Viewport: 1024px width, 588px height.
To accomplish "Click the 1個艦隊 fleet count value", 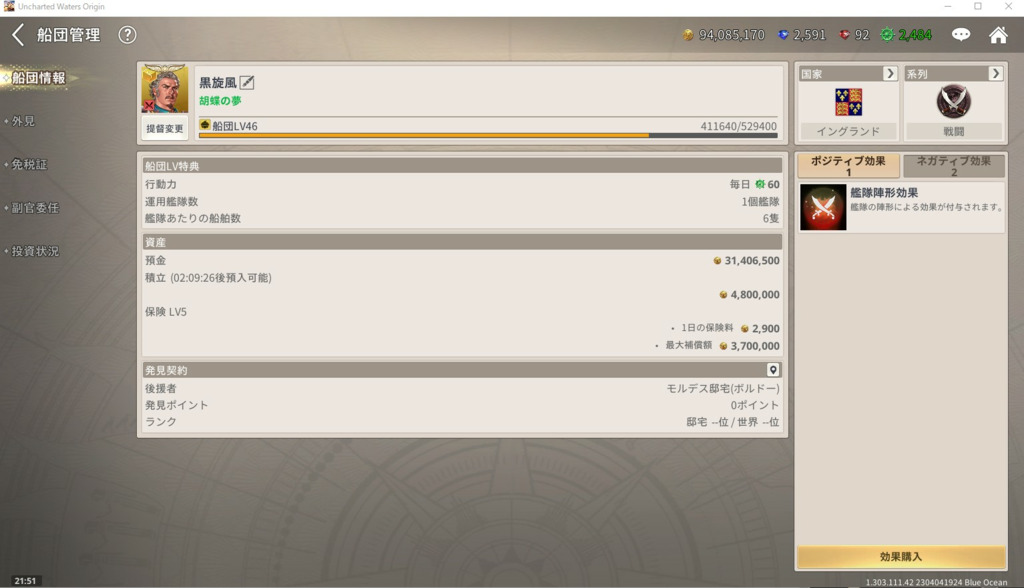I will (760, 201).
